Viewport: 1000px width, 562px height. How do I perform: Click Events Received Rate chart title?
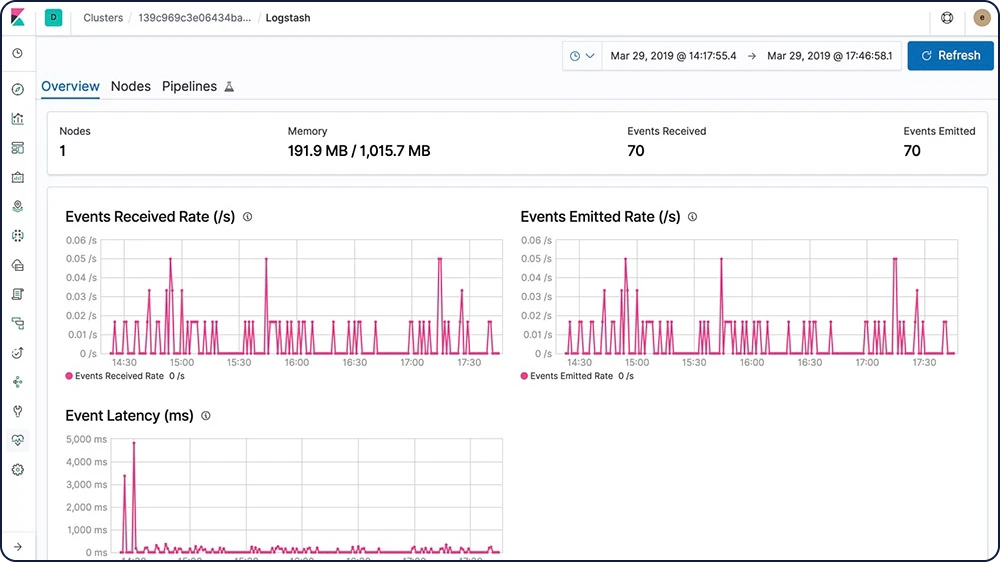150,217
